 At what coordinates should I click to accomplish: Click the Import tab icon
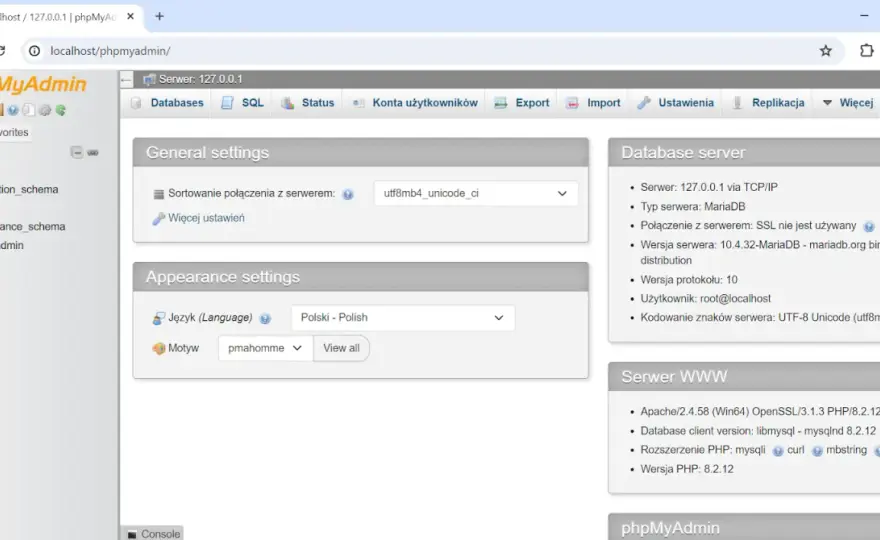pyautogui.click(x=572, y=103)
